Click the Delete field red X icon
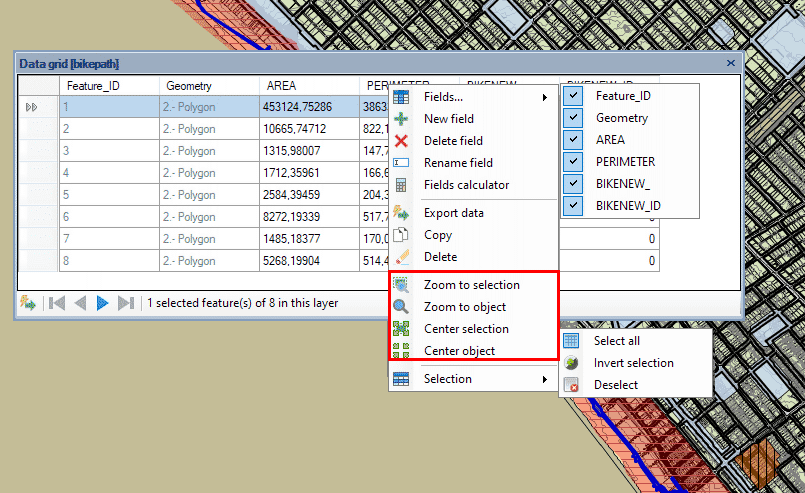 click(401, 141)
